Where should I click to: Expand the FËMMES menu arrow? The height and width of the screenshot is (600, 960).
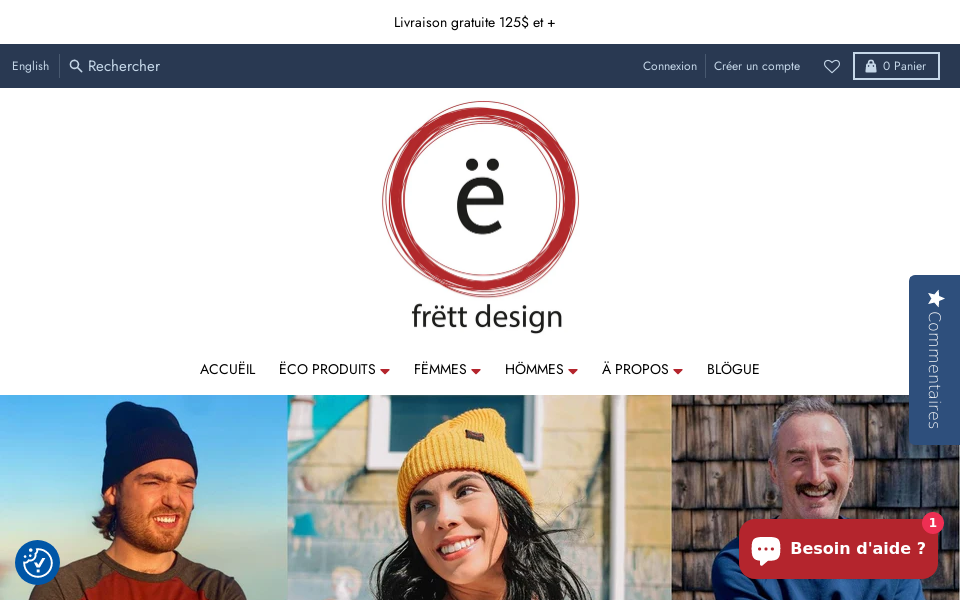click(x=476, y=371)
